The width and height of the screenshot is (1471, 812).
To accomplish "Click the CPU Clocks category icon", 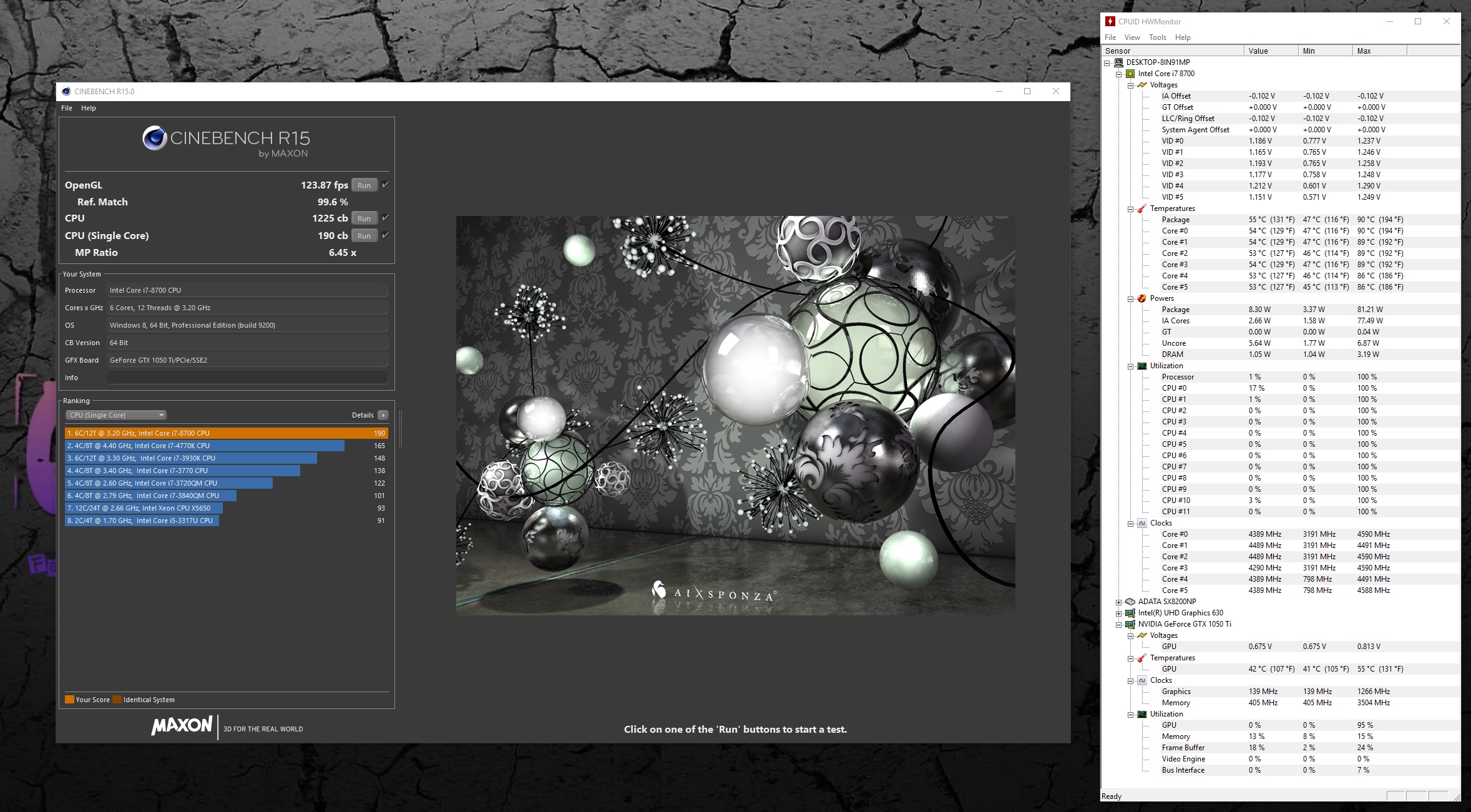I will (x=1142, y=523).
